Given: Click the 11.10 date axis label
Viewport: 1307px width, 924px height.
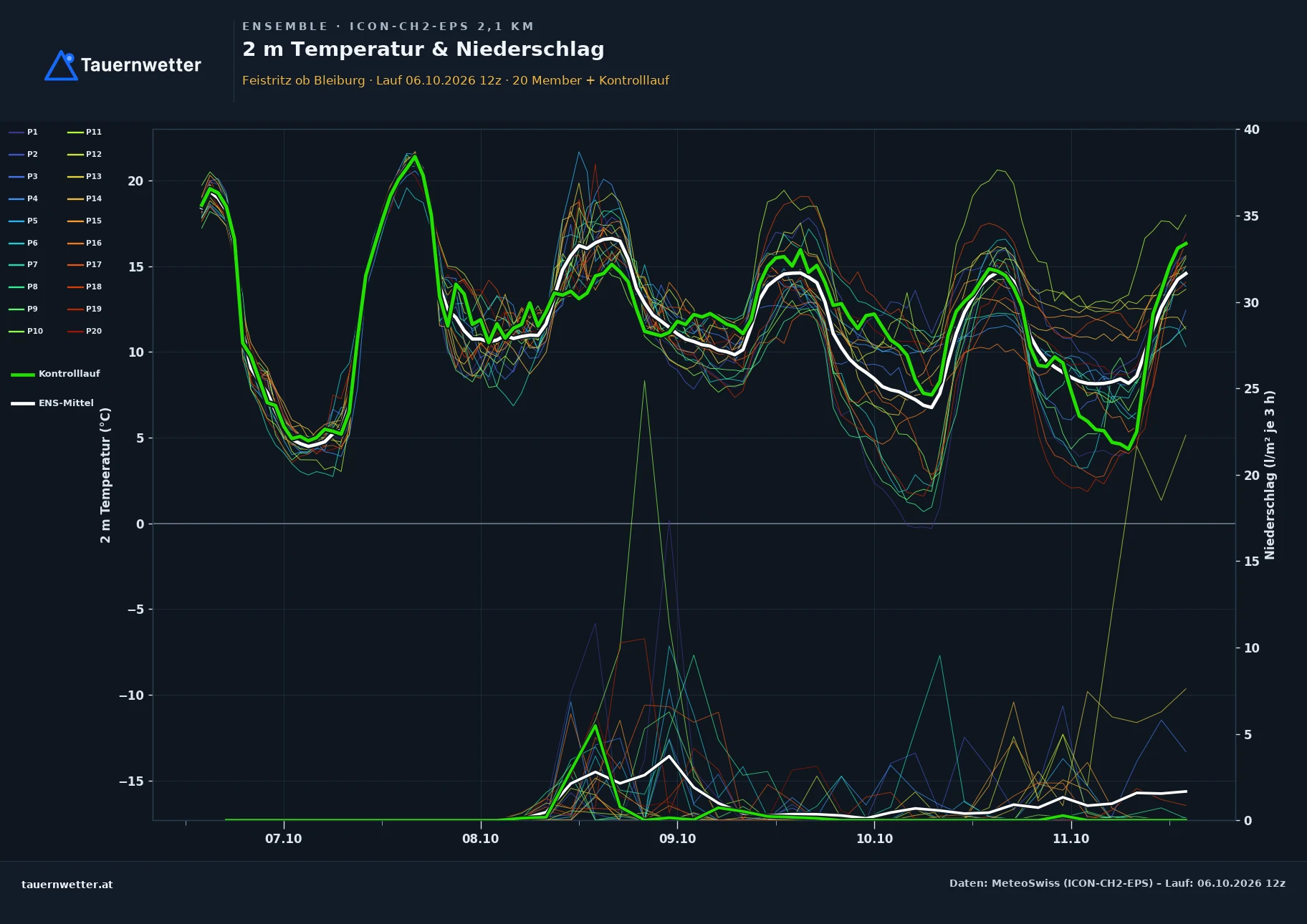Looking at the screenshot, I should pyautogui.click(x=1071, y=839).
